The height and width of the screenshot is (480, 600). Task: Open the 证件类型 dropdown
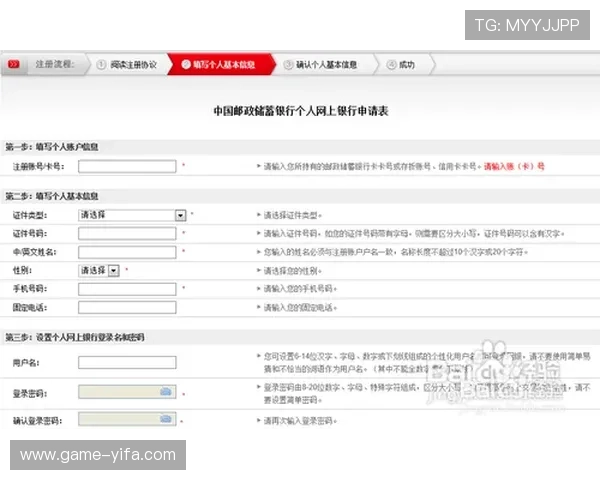pyautogui.click(x=132, y=215)
